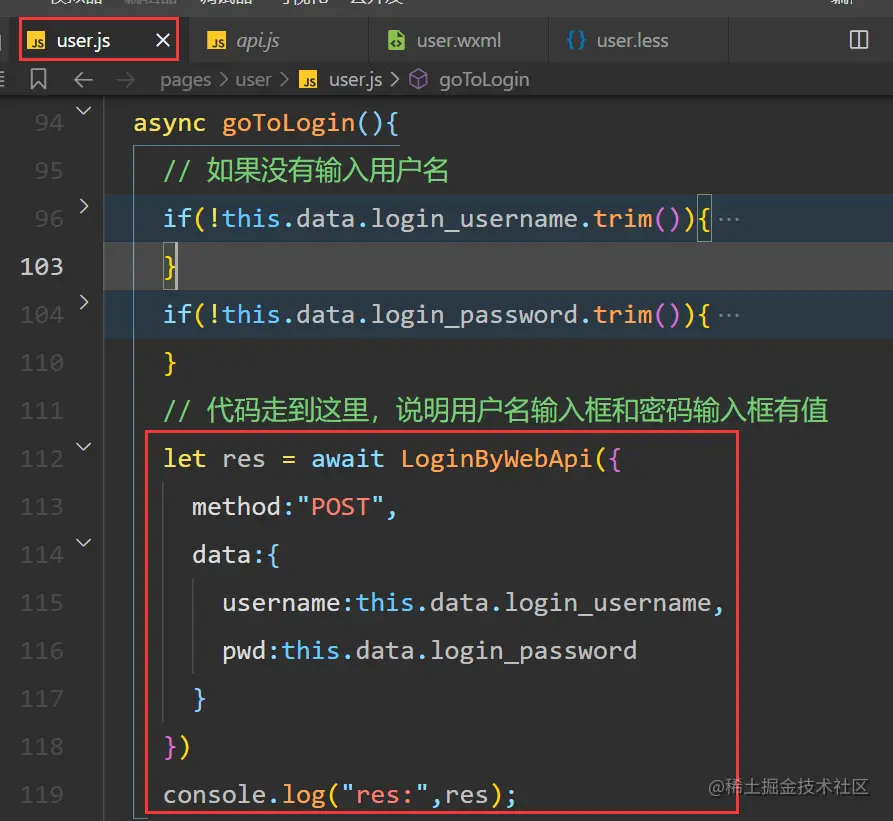Click the user folder breadcrumb
893x821 pixels.
tap(253, 80)
